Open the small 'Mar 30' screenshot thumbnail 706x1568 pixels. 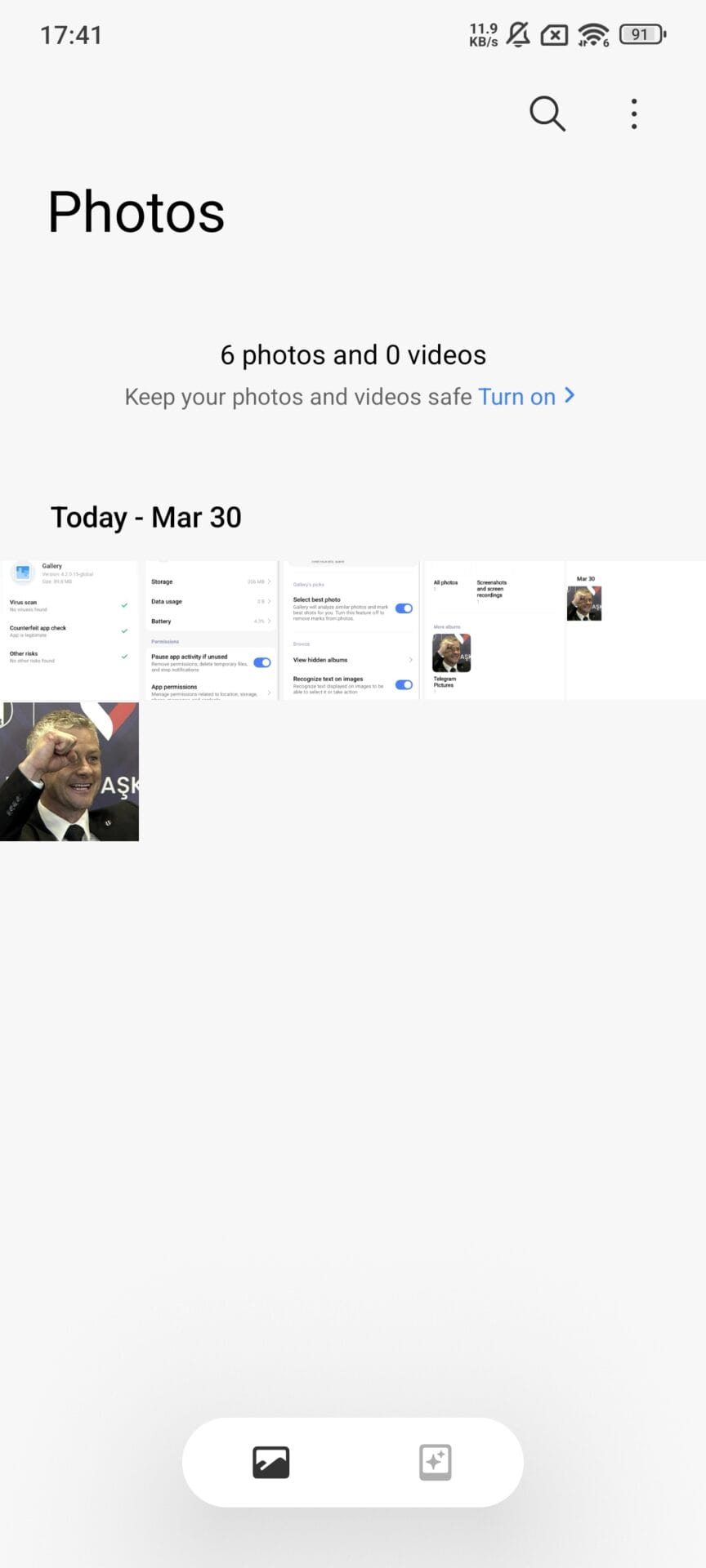tap(634, 630)
